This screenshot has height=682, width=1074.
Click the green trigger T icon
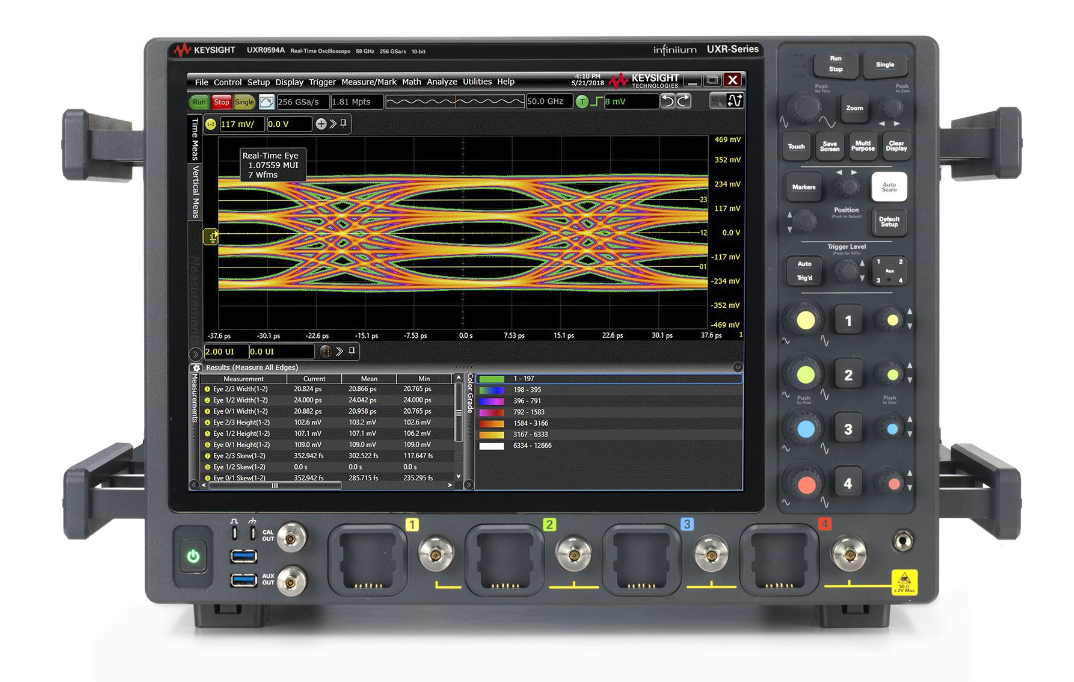581,102
